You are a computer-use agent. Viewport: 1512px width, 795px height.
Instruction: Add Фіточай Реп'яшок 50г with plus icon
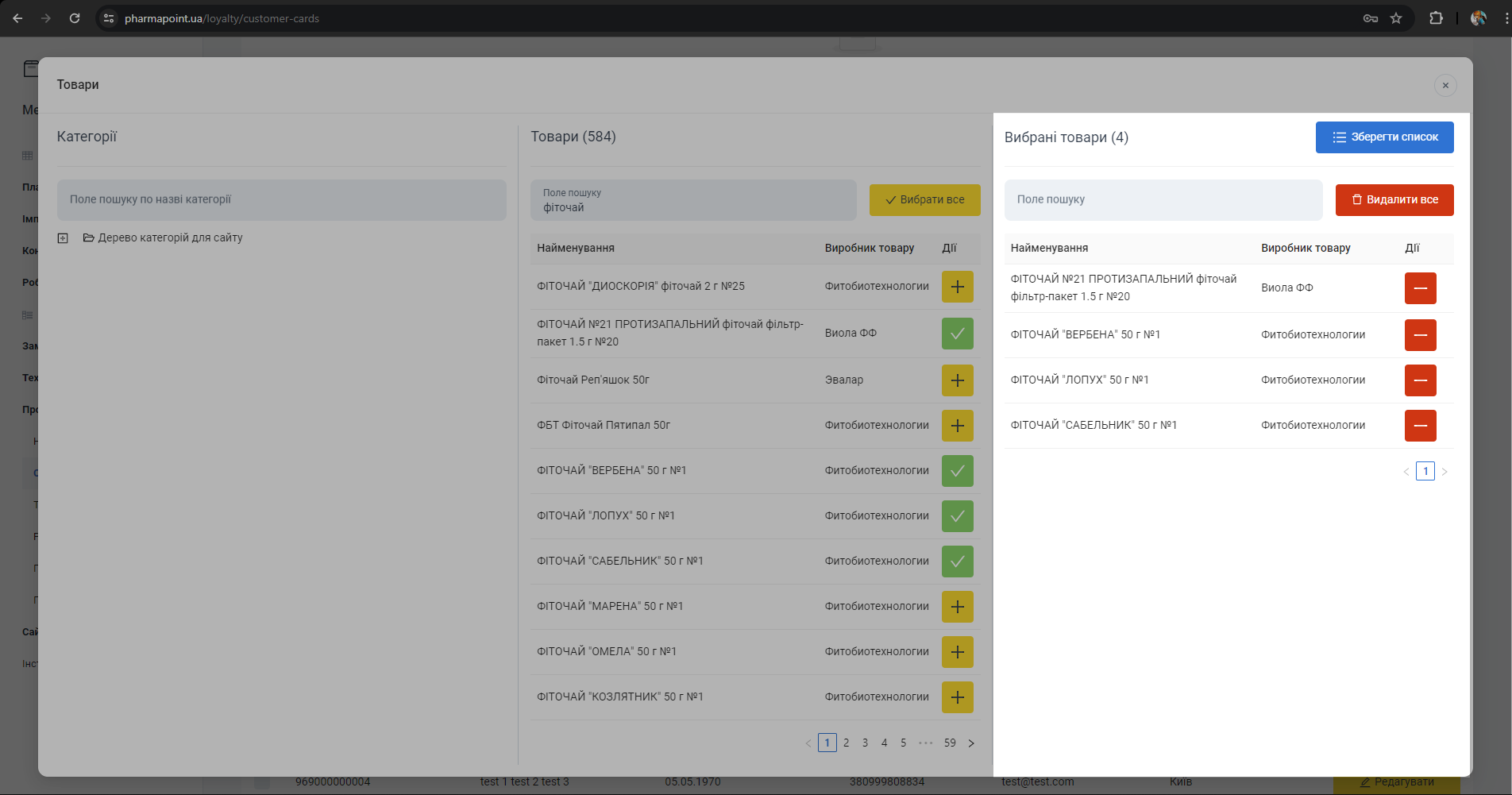(x=957, y=380)
